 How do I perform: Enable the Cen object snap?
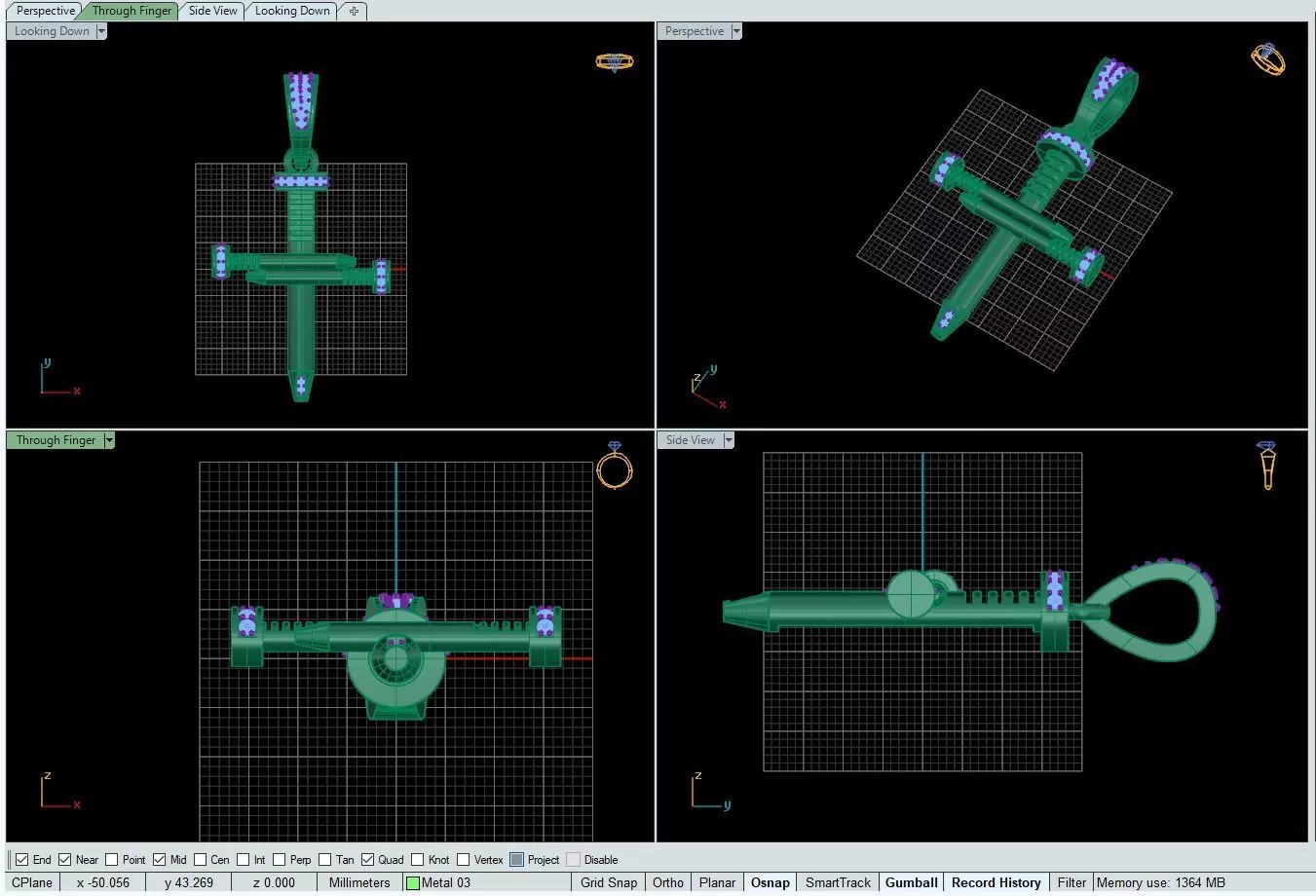pyautogui.click(x=201, y=859)
